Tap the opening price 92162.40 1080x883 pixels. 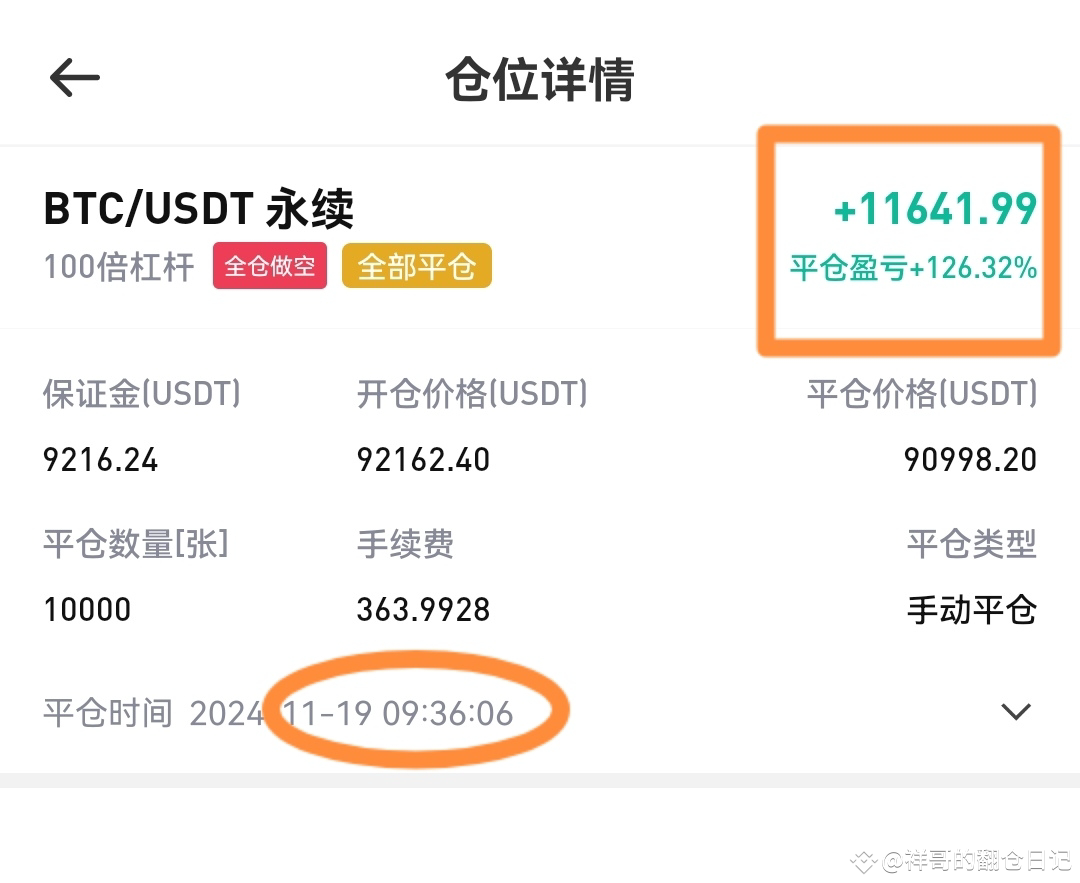point(423,460)
